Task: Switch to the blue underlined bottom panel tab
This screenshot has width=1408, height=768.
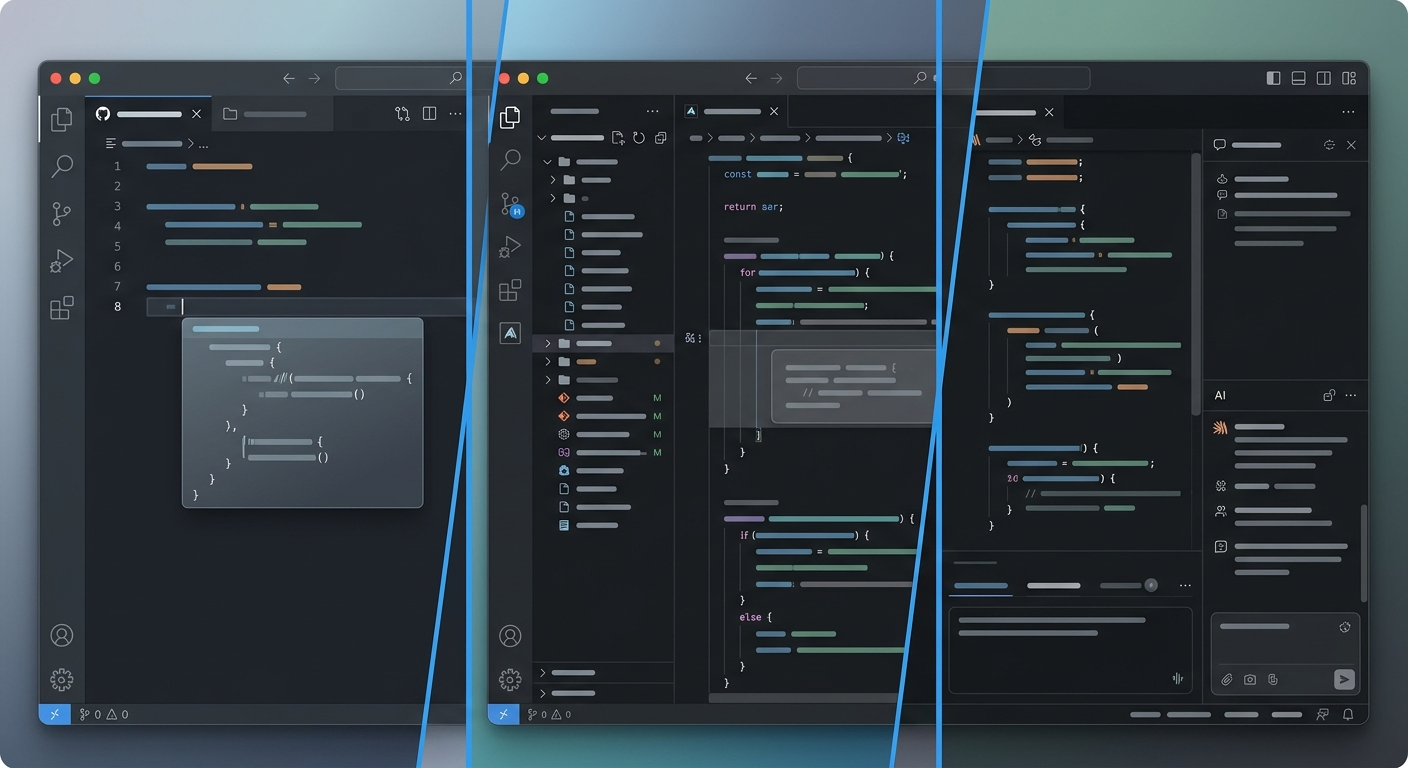Action: (980, 586)
